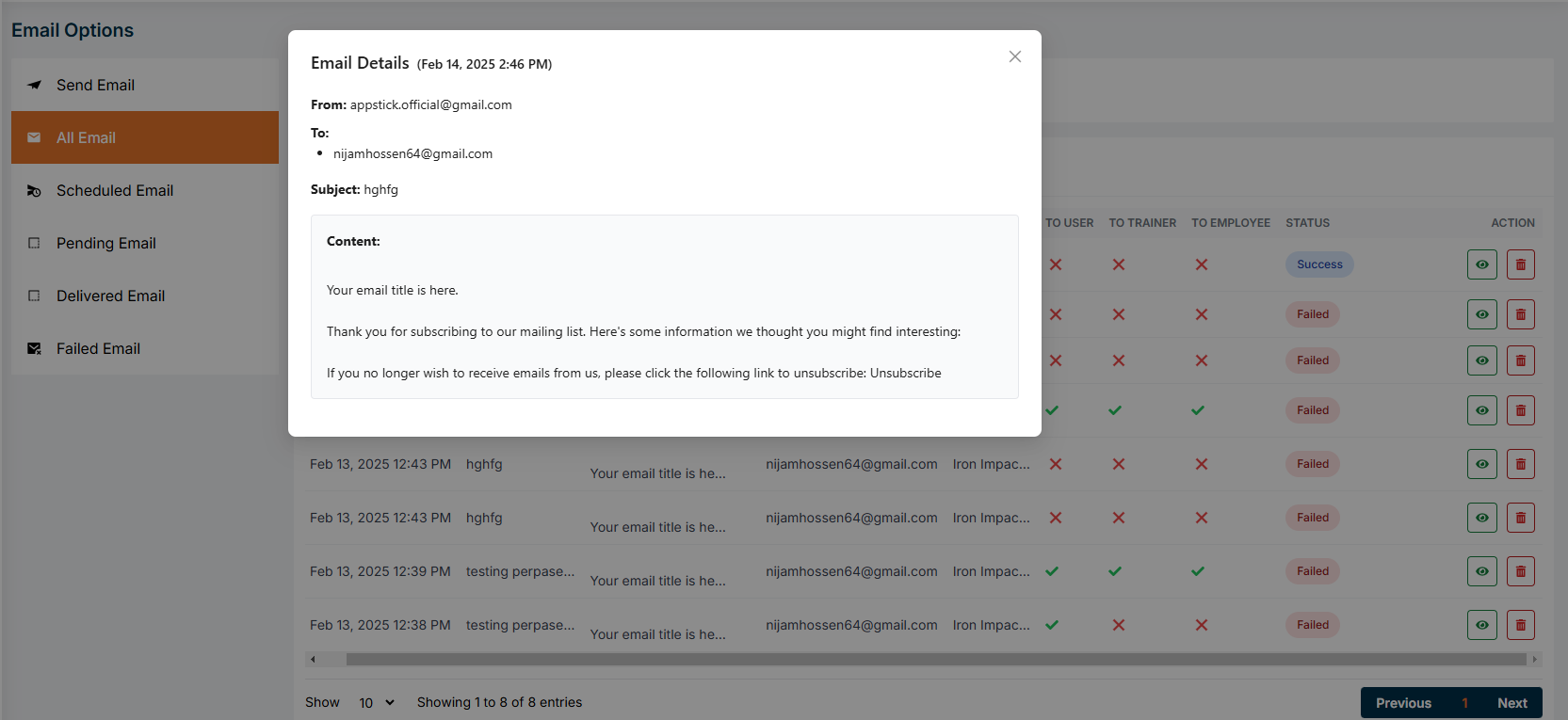Go to Next page
This screenshot has height=720, width=1568.
click(1512, 703)
